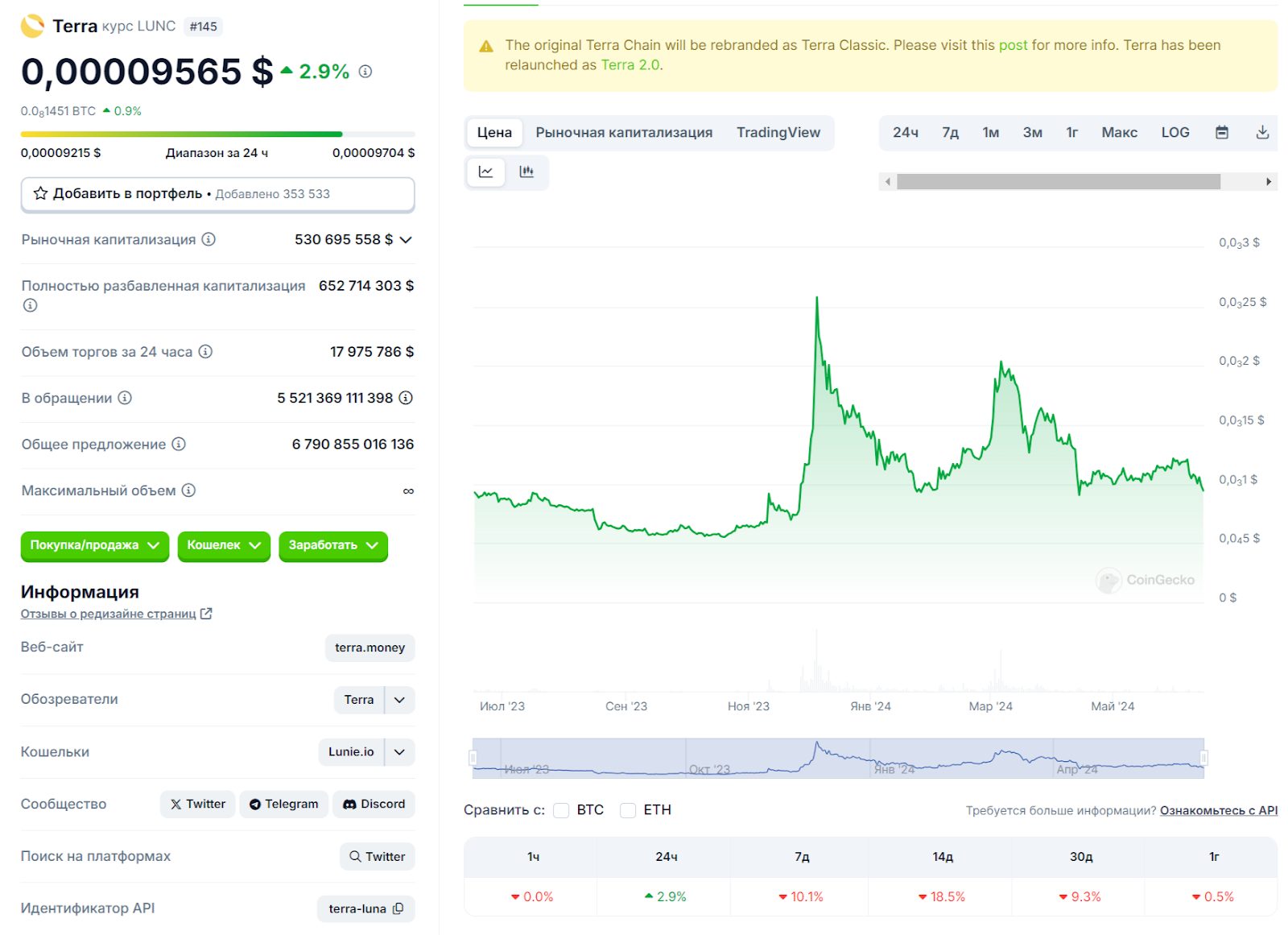Follow the 'post' link in the notice
Viewport: 1288px width, 935px height.
[x=1013, y=45]
